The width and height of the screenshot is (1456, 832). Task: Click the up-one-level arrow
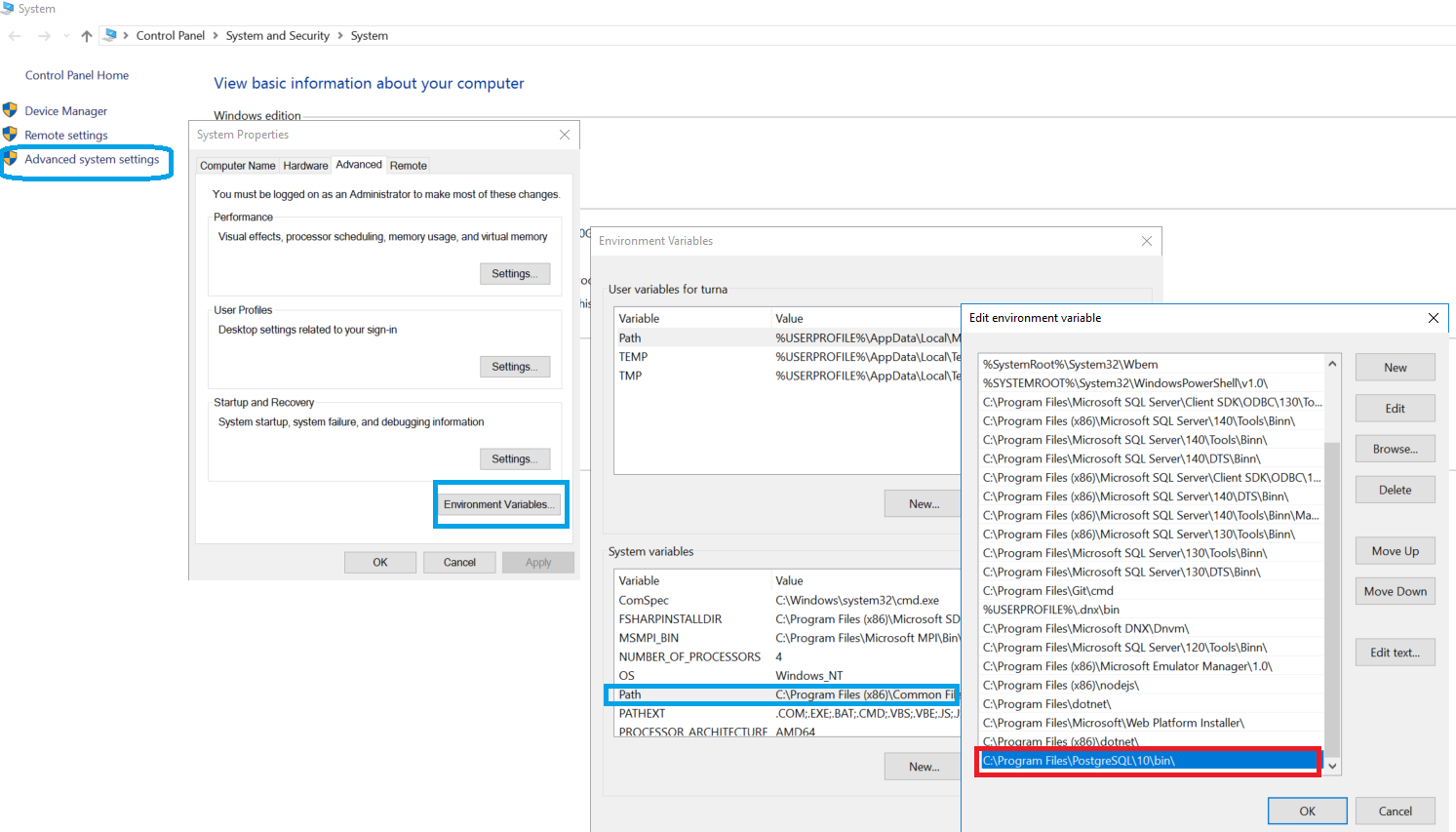(87, 36)
